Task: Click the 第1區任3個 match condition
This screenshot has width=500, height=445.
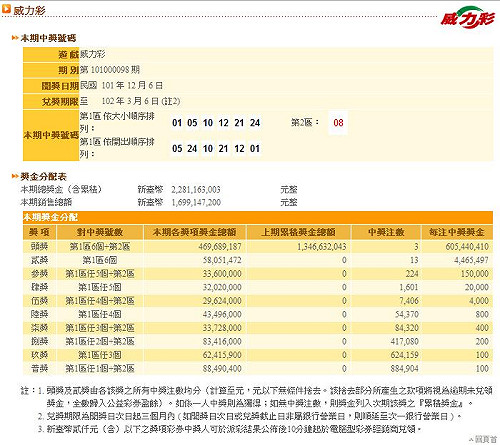Action: (100, 355)
